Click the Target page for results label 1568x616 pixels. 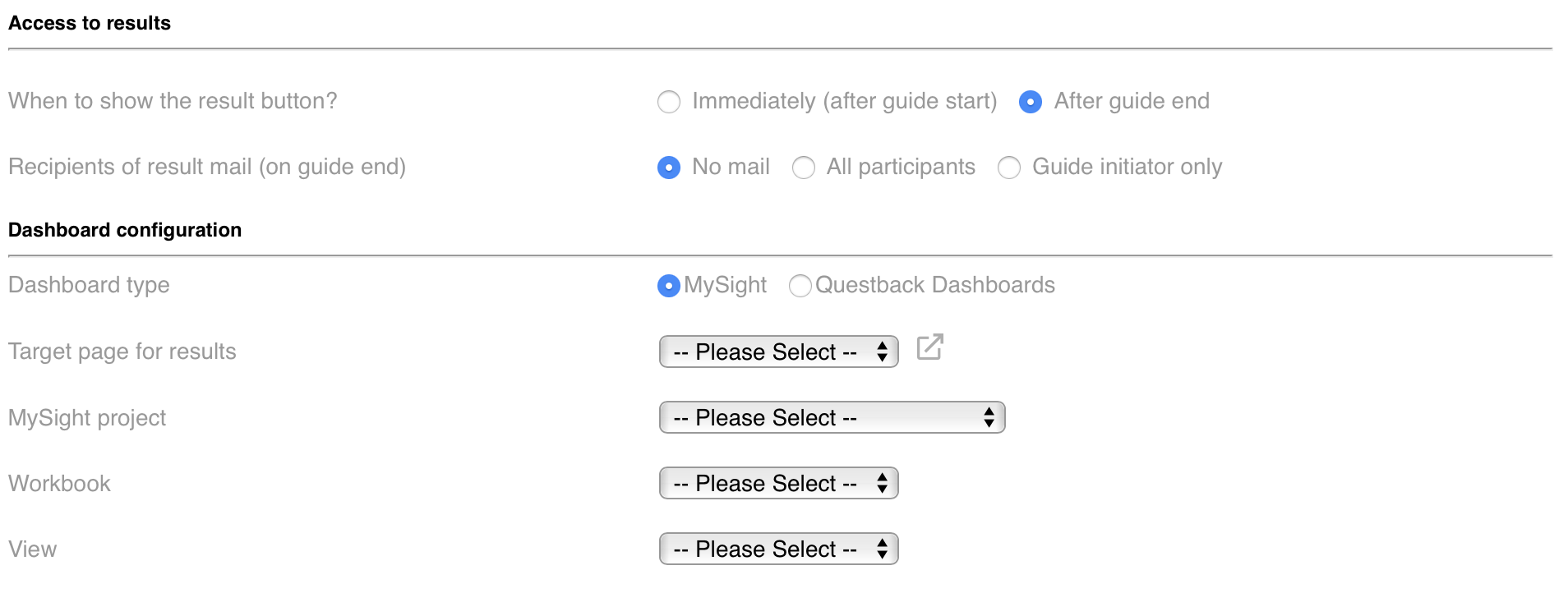tap(122, 352)
